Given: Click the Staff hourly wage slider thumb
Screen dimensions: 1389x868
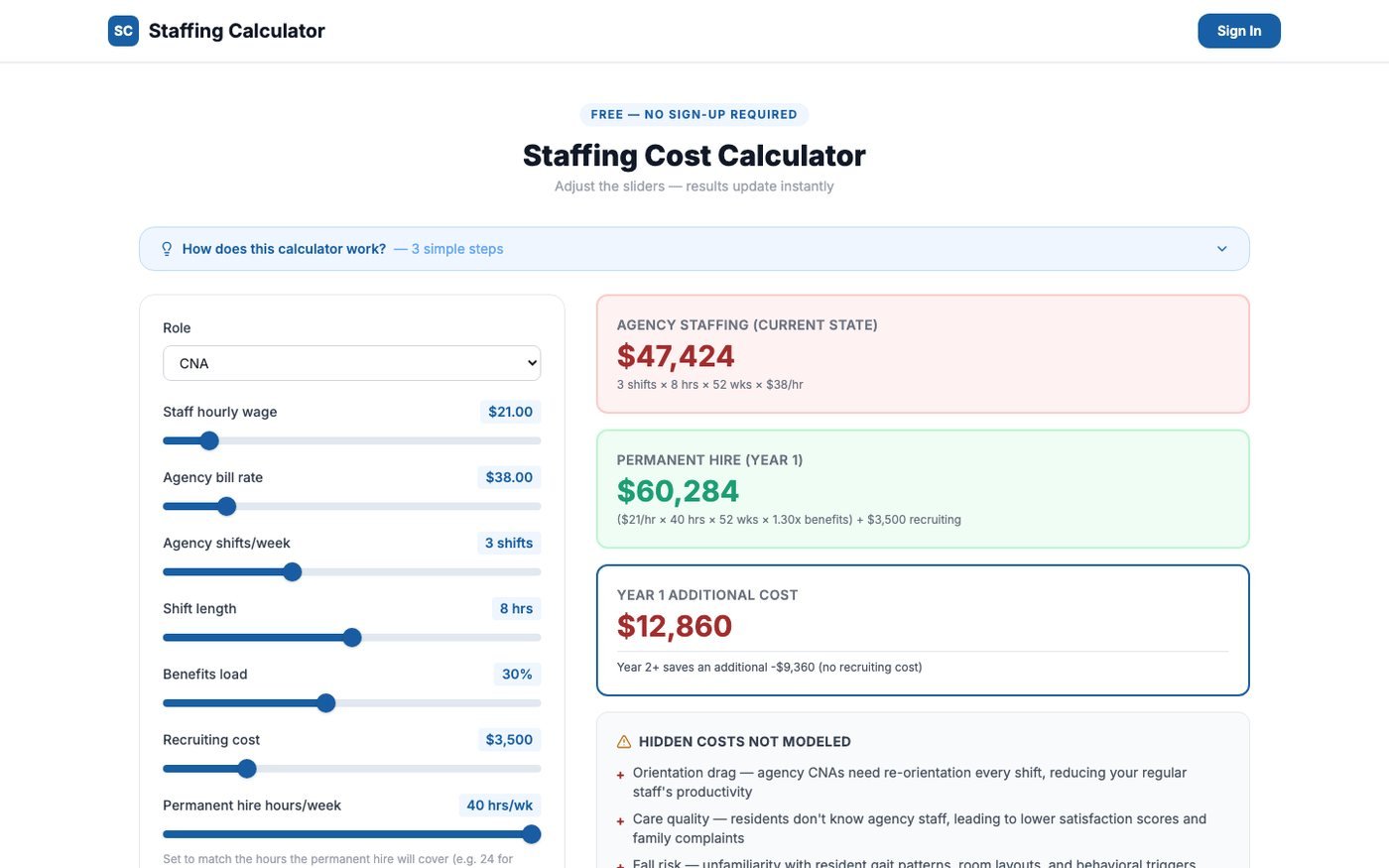Looking at the screenshot, I should coord(209,440).
